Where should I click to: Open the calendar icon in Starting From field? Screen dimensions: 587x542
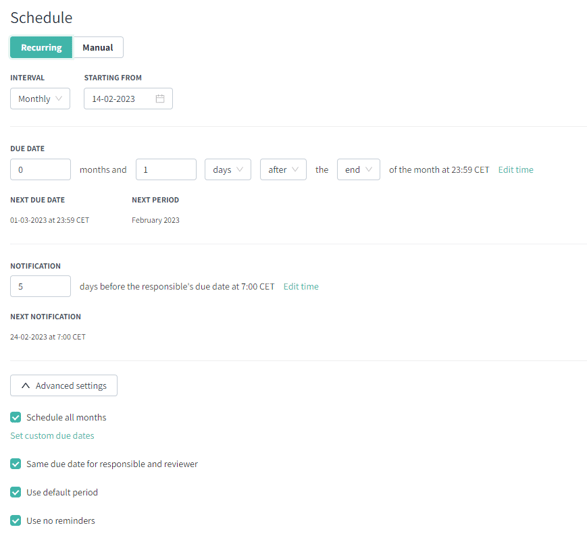point(160,99)
